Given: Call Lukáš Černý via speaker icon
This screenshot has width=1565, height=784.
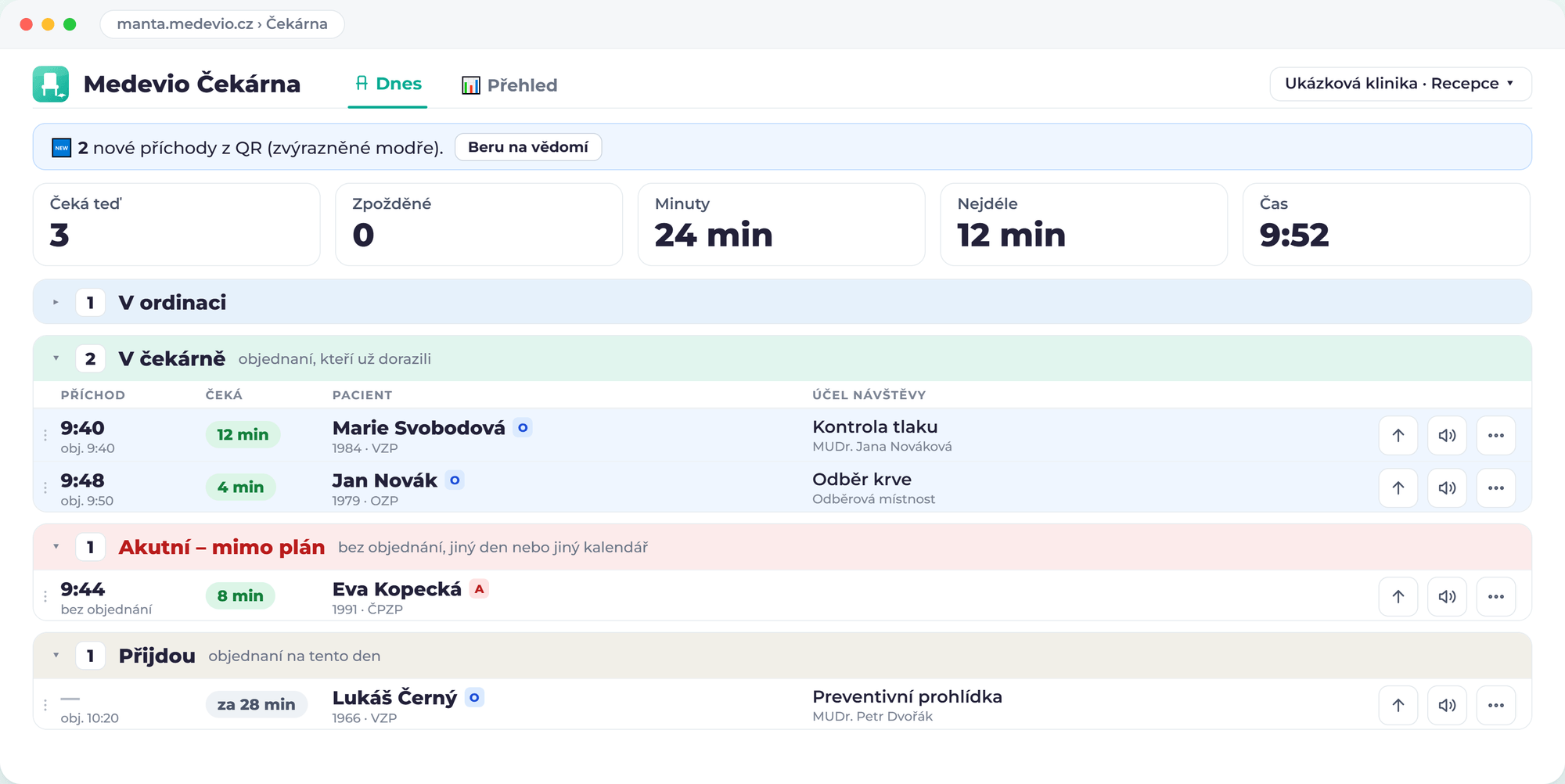Looking at the screenshot, I should (1447, 706).
